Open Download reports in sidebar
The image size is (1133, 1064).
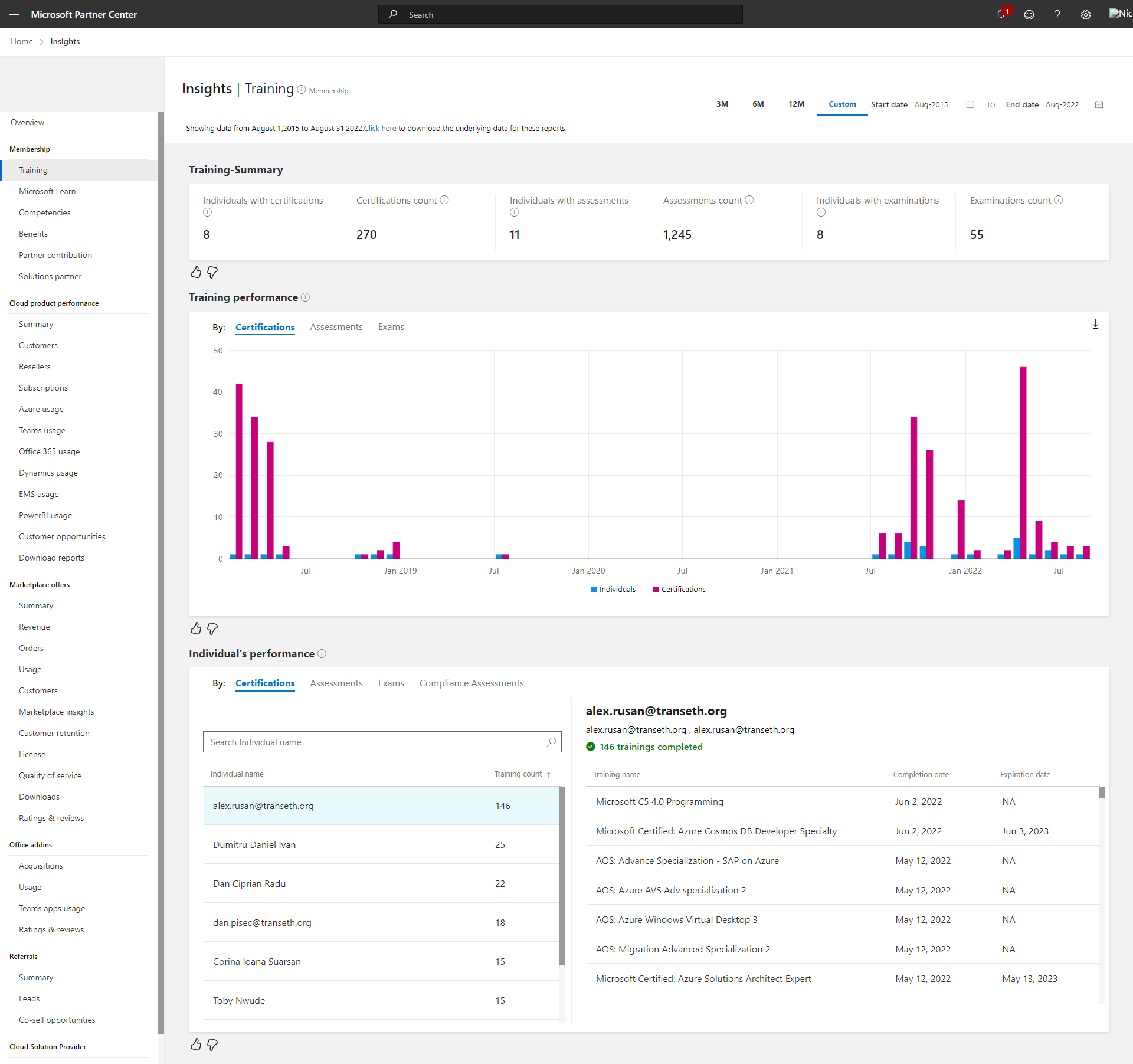pyautogui.click(x=51, y=558)
